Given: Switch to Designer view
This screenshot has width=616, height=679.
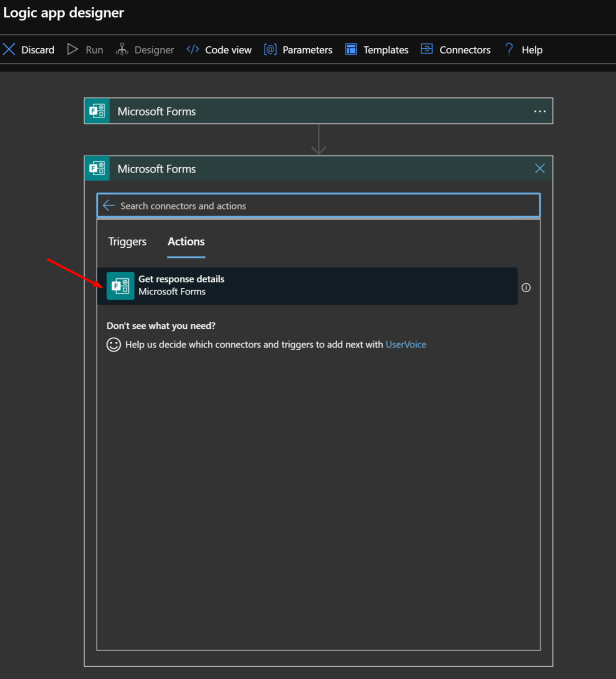Looking at the screenshot, I should click(x=154, y=50).
